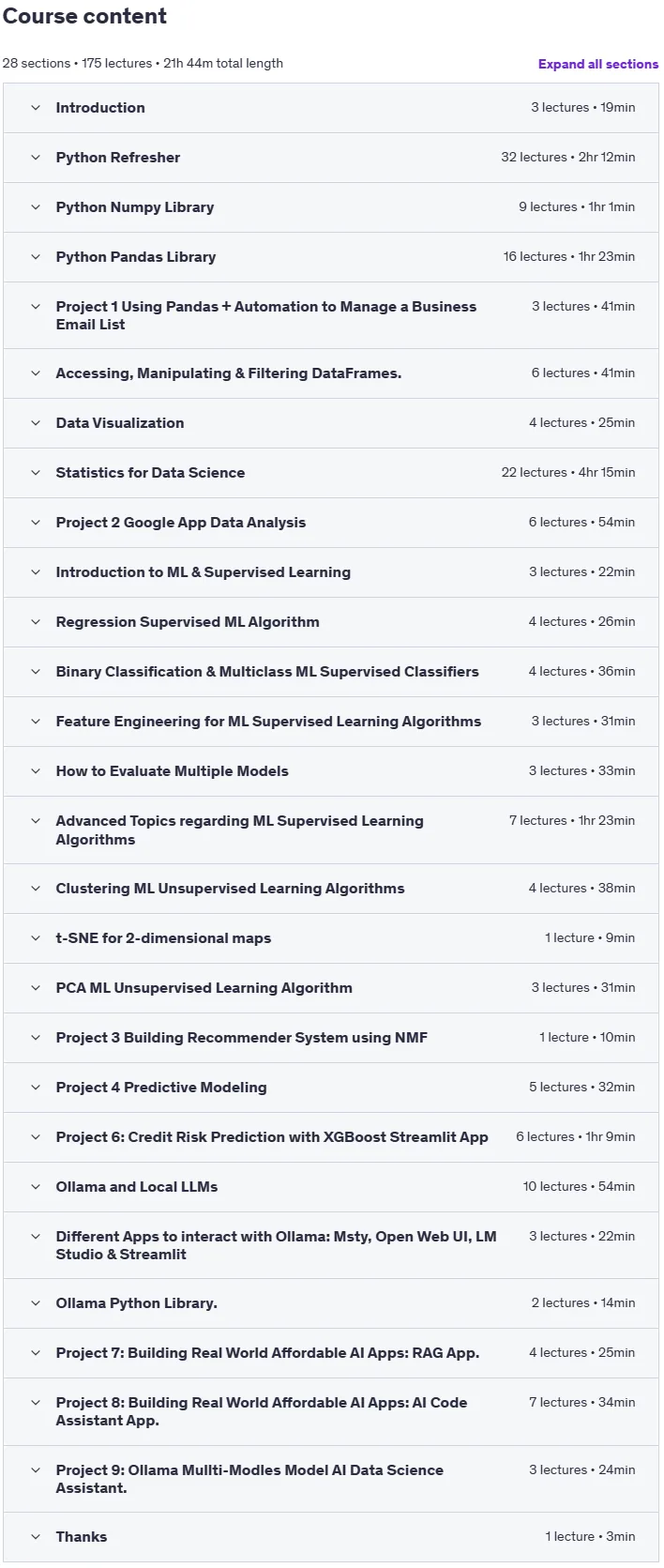The height and width of the screenshot is (1568, 664).
Task: Click chevron beside t-SNE for 2-dimensional maps
Action: [x=36, y=938]
